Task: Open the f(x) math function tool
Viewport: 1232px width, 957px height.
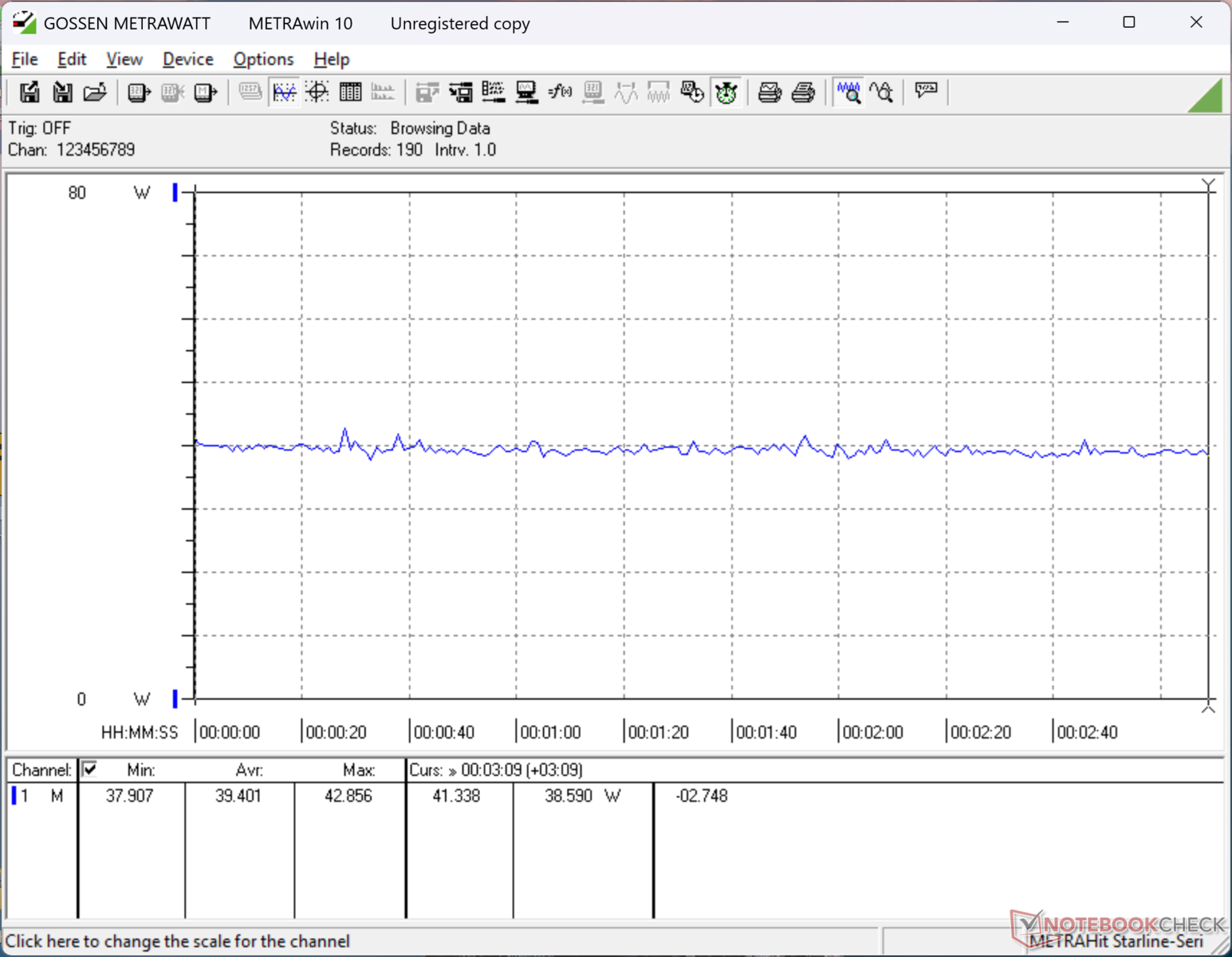Action: point(560,93)
